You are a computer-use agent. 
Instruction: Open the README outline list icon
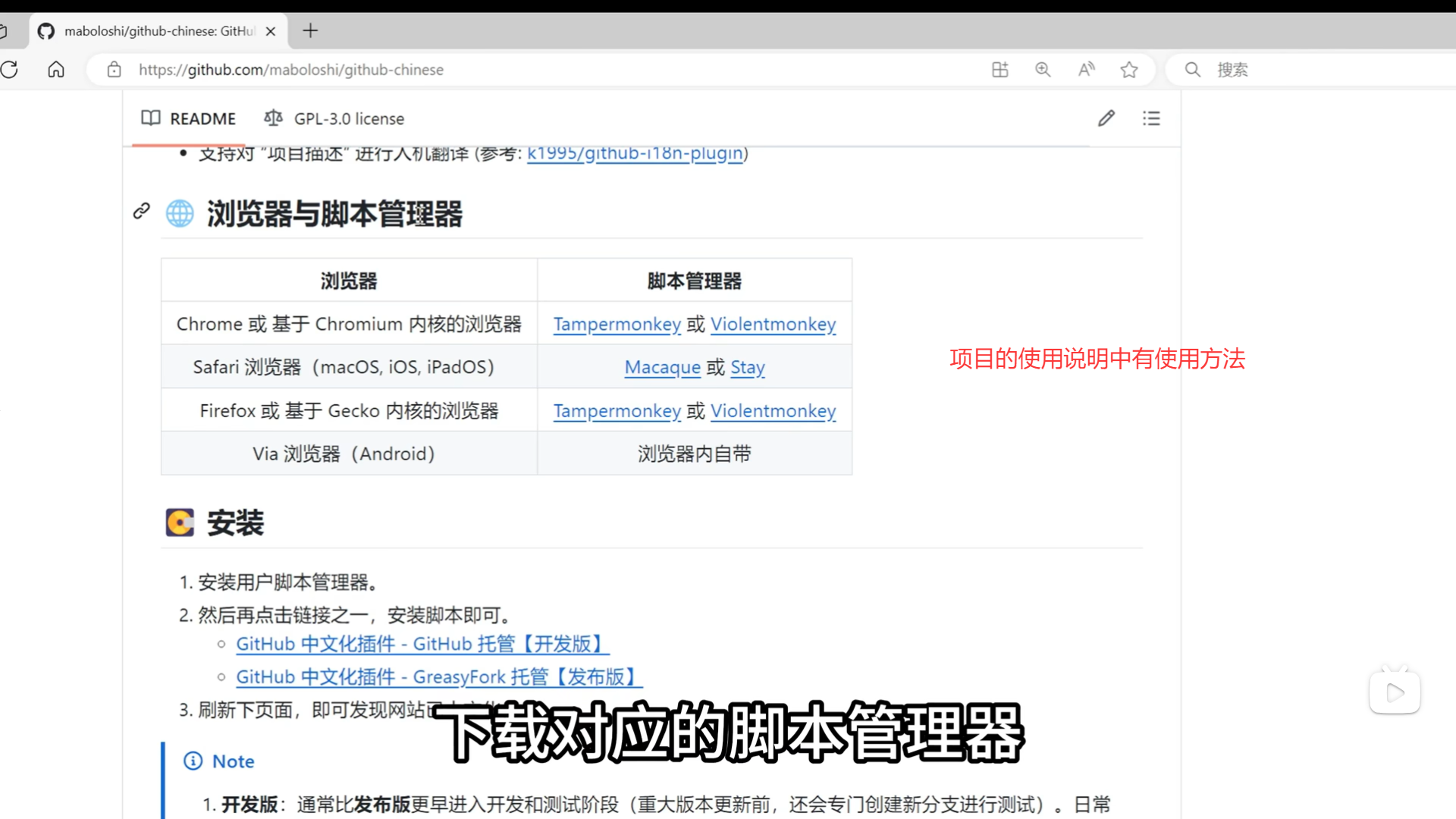(x=1151, y=118)
